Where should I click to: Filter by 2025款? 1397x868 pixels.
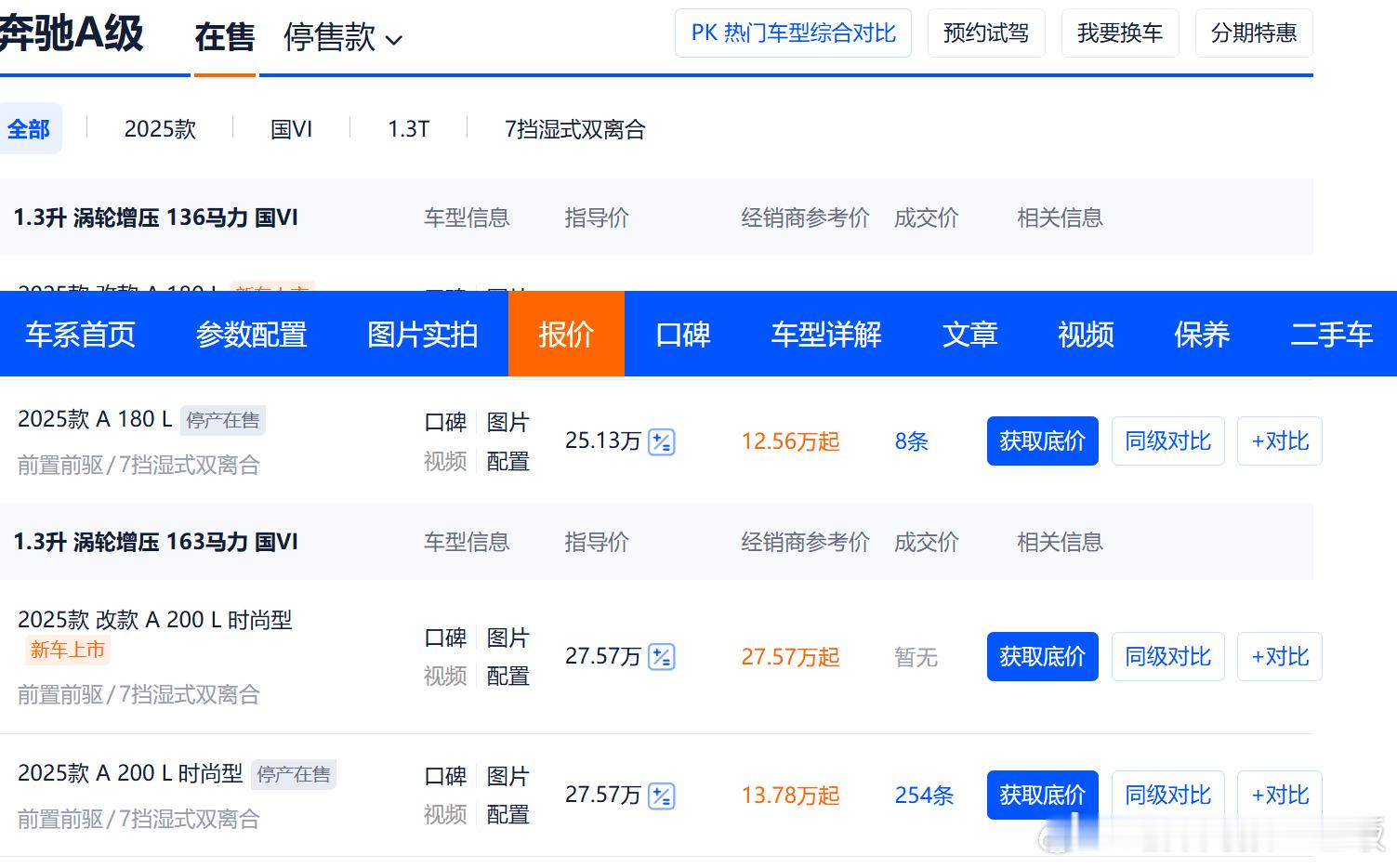[160, 129]
